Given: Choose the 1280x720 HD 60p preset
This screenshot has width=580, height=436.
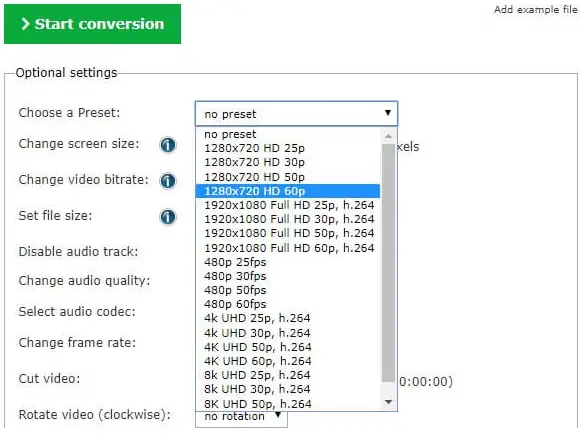Looking at the screenshot, I should coord(288,191).
